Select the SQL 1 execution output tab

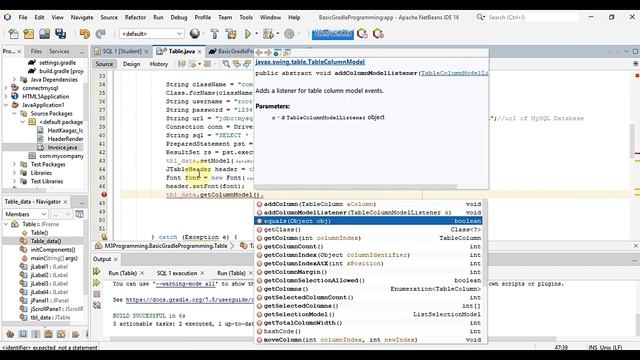[x=177, y=273]
